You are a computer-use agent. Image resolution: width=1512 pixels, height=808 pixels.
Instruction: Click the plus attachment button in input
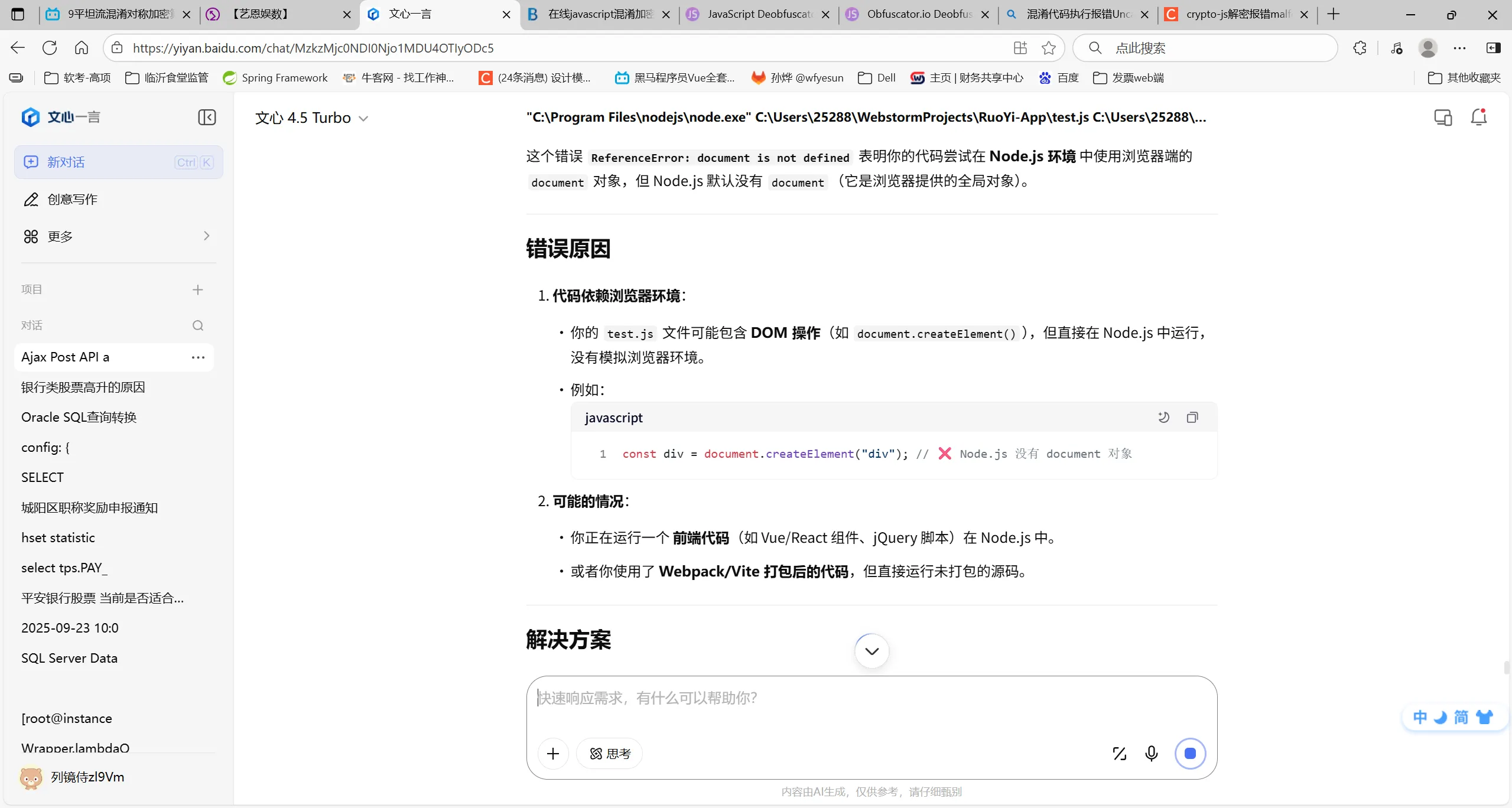tap(553, 754)
